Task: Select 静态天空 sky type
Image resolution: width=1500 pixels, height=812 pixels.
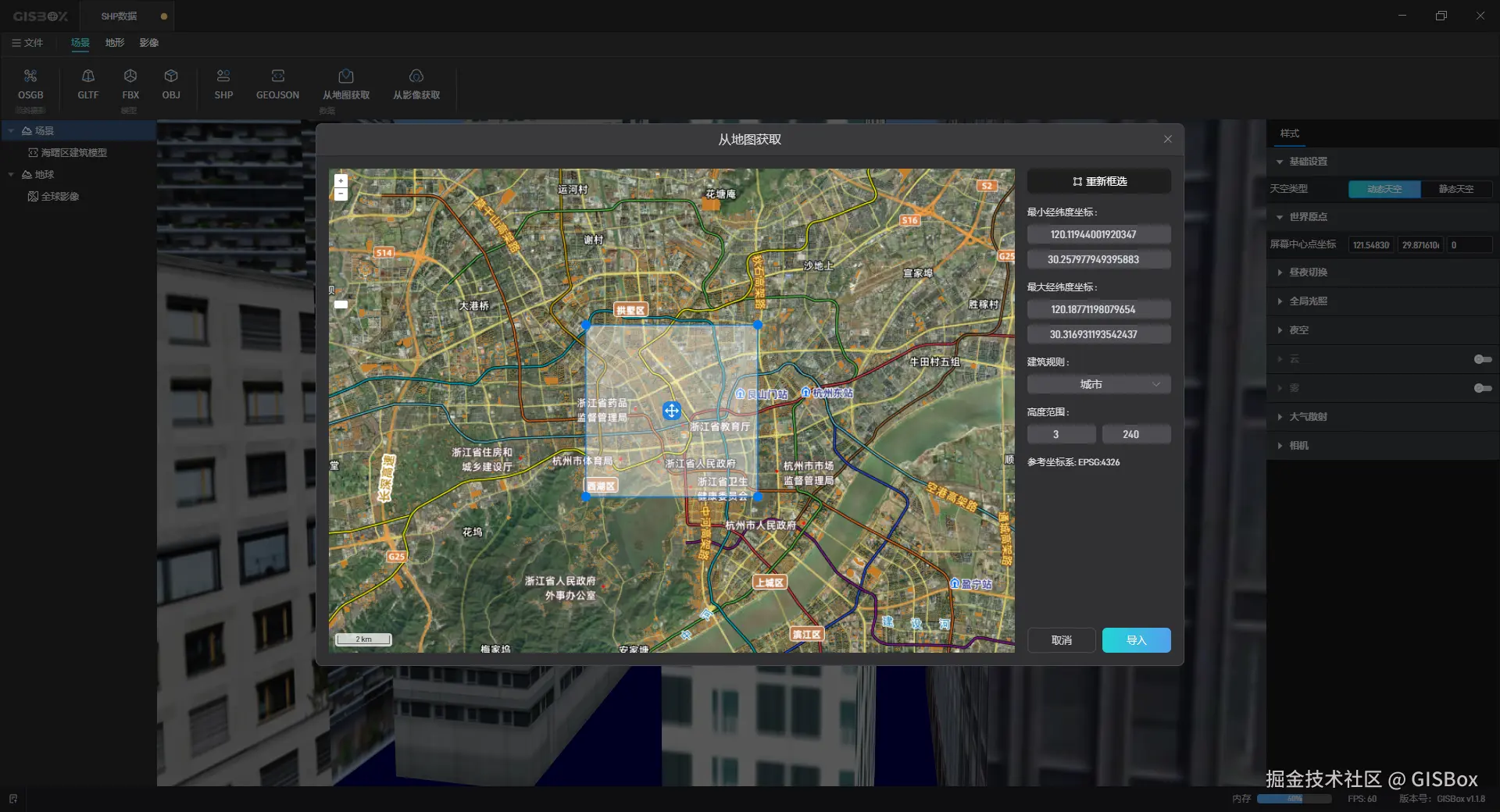Action: pos(1456,189)
